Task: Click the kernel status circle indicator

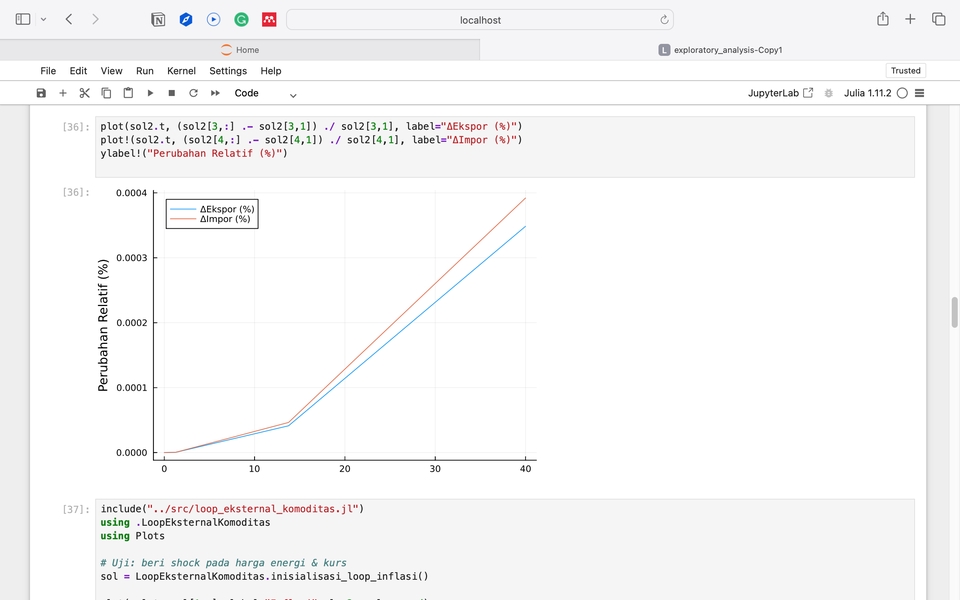Action: tap(902, 93)
